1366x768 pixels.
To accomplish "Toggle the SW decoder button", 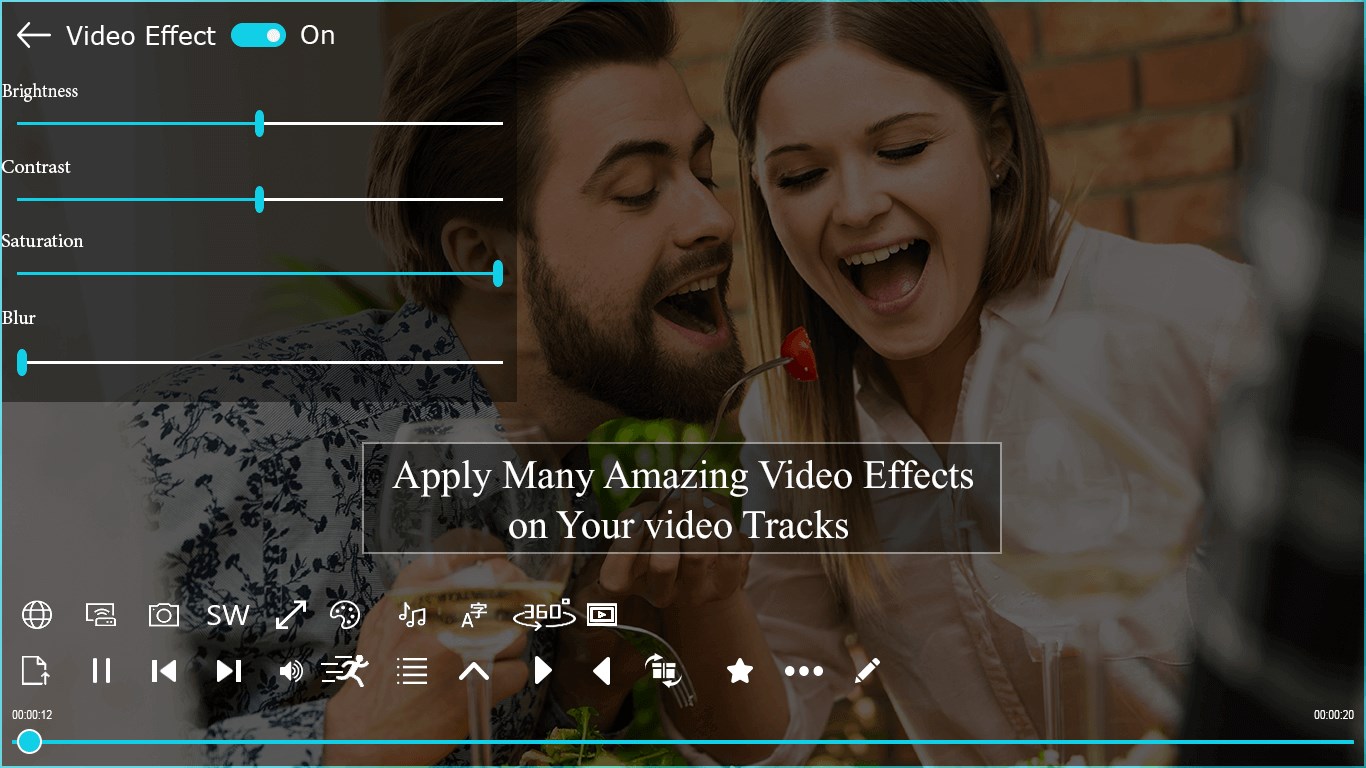I will tap(228, 615).
